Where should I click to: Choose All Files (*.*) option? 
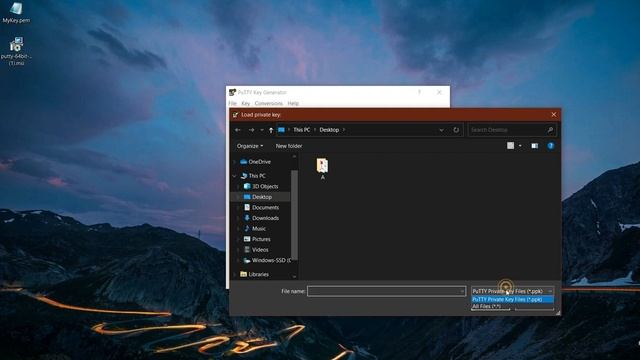[513, 306]
